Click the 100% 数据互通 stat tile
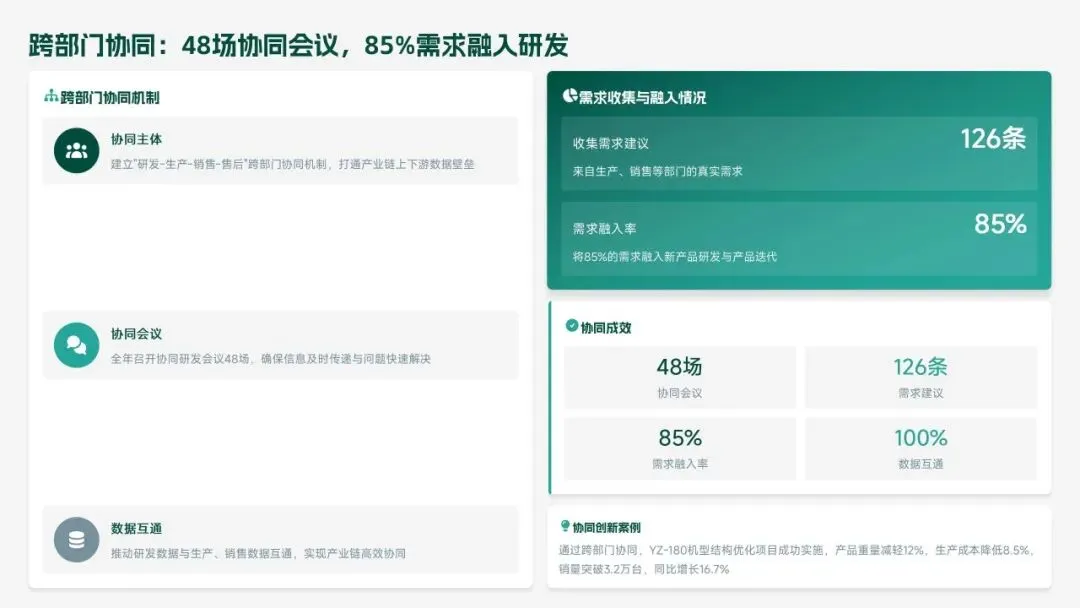Screen dimensions: 1080x608 pyautogui.click(x=921, y=448)
